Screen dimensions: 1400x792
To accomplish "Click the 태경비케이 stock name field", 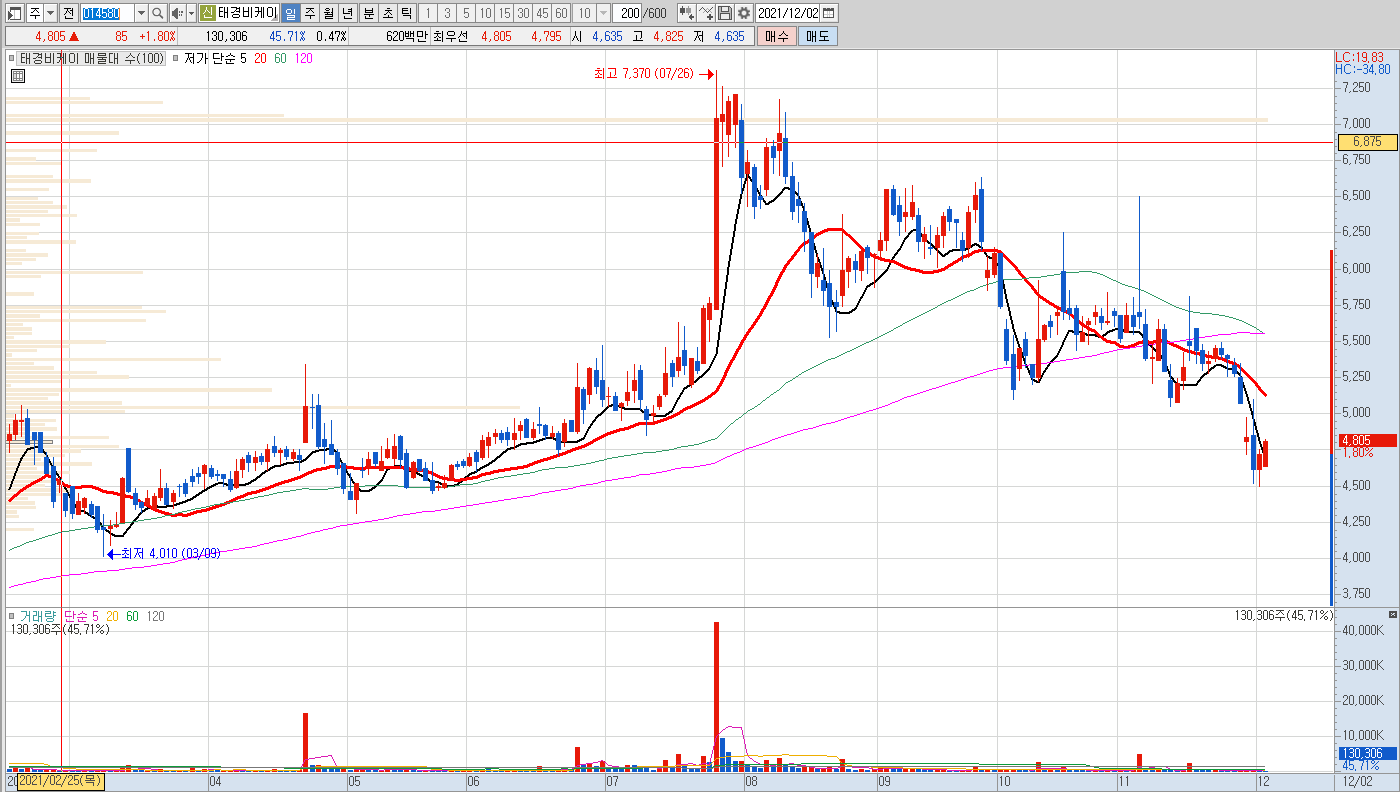I will 247,13.
